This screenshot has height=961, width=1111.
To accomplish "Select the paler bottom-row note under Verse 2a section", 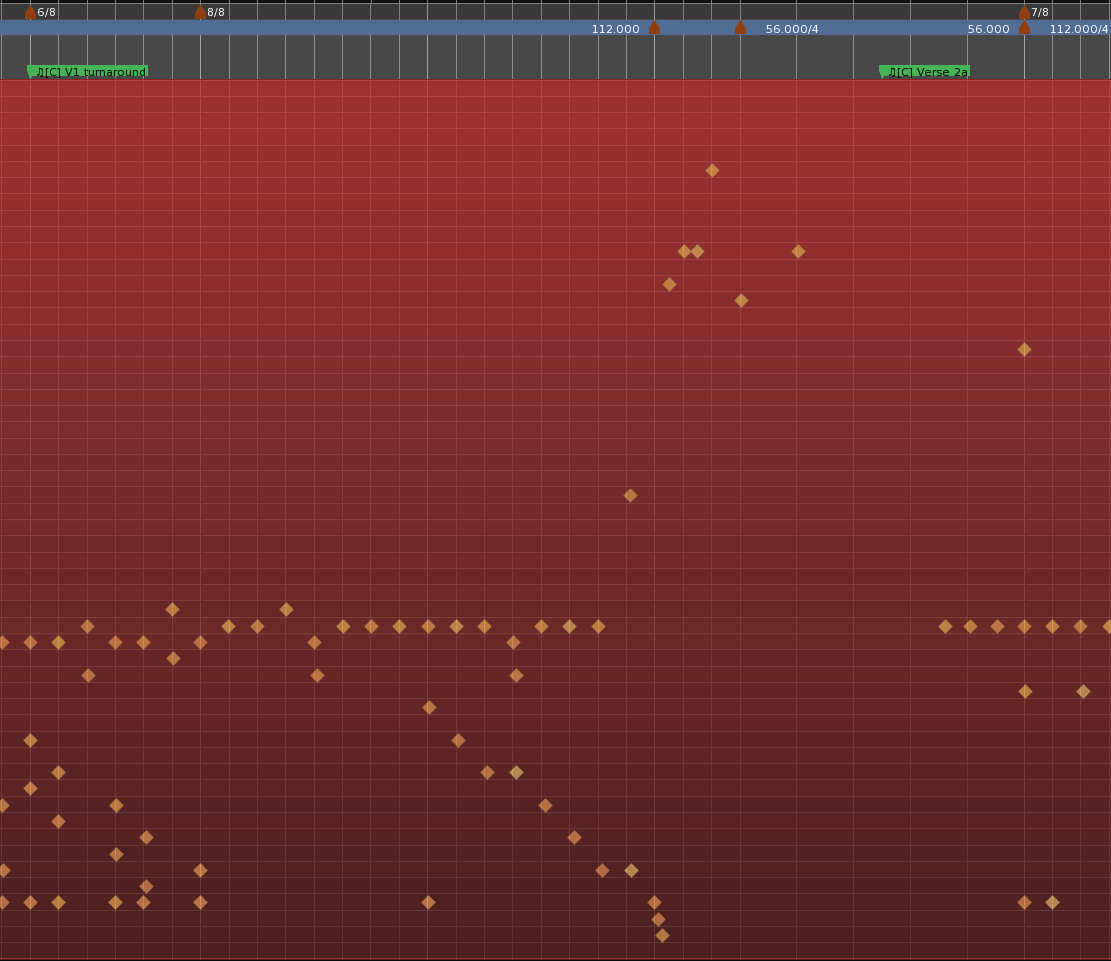I will coord(1052,903).
